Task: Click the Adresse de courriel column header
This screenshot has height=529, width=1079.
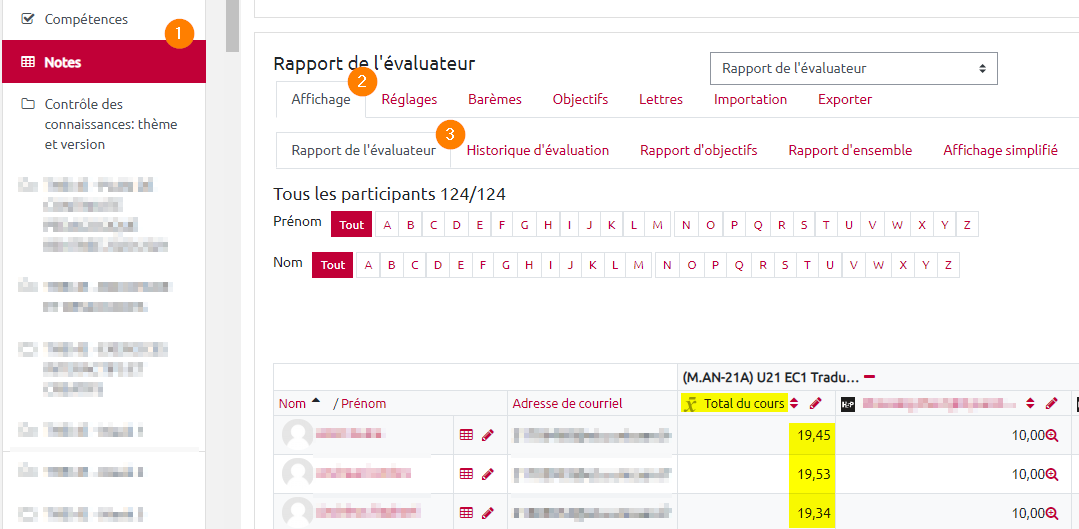Action: pos(567,404)
